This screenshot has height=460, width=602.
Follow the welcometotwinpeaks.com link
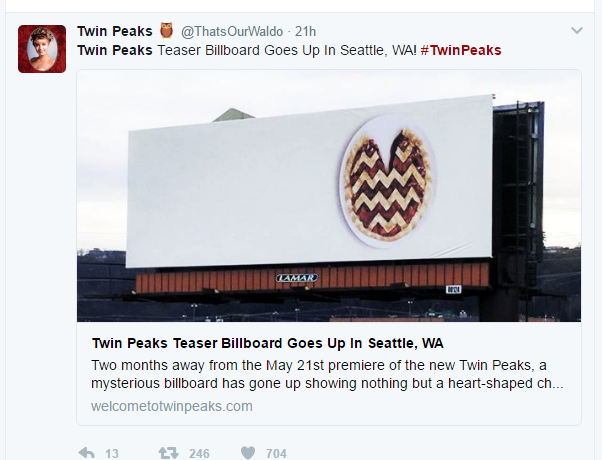pyautogui.click(x=171, y=406)
